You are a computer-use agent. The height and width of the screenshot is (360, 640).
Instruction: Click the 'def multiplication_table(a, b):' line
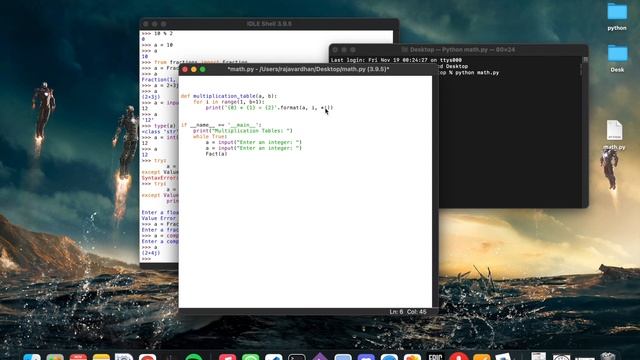pos(229,96)
